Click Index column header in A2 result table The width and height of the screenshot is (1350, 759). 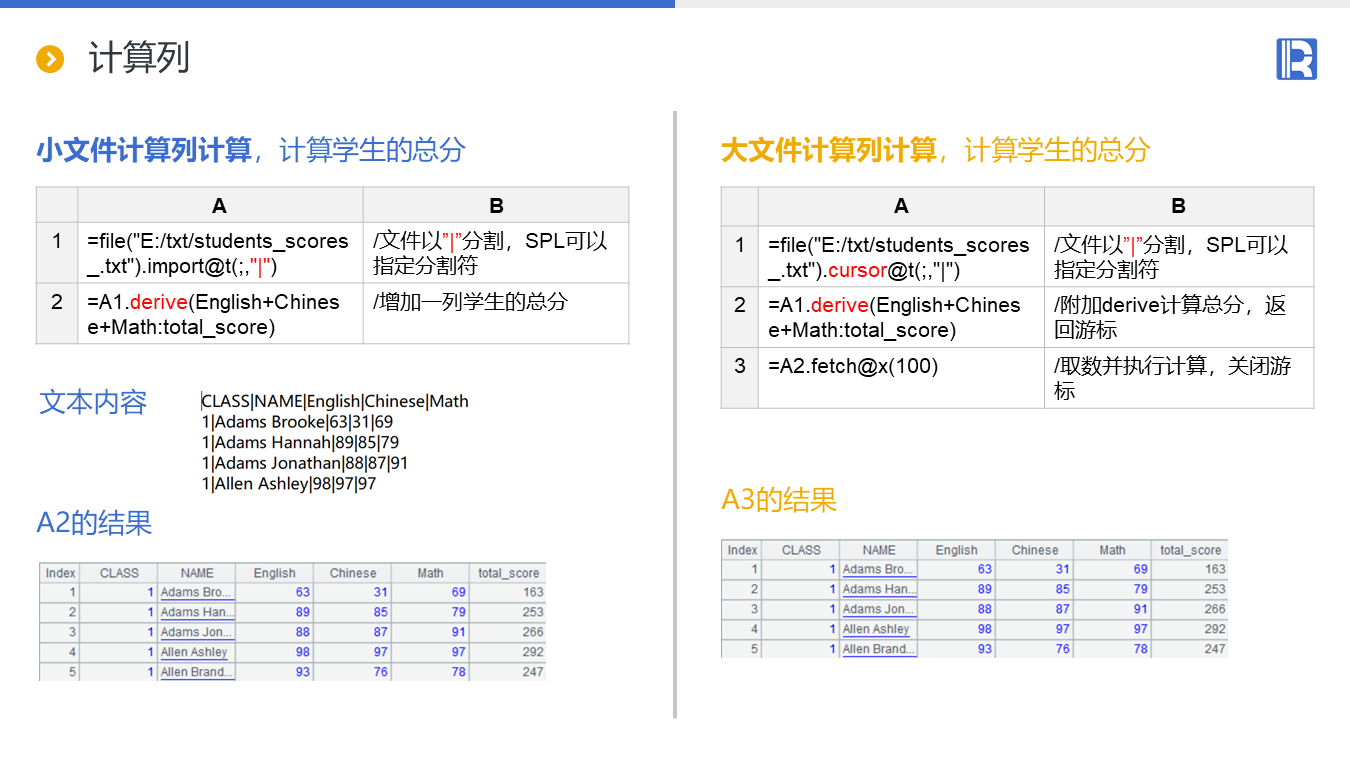60,573
